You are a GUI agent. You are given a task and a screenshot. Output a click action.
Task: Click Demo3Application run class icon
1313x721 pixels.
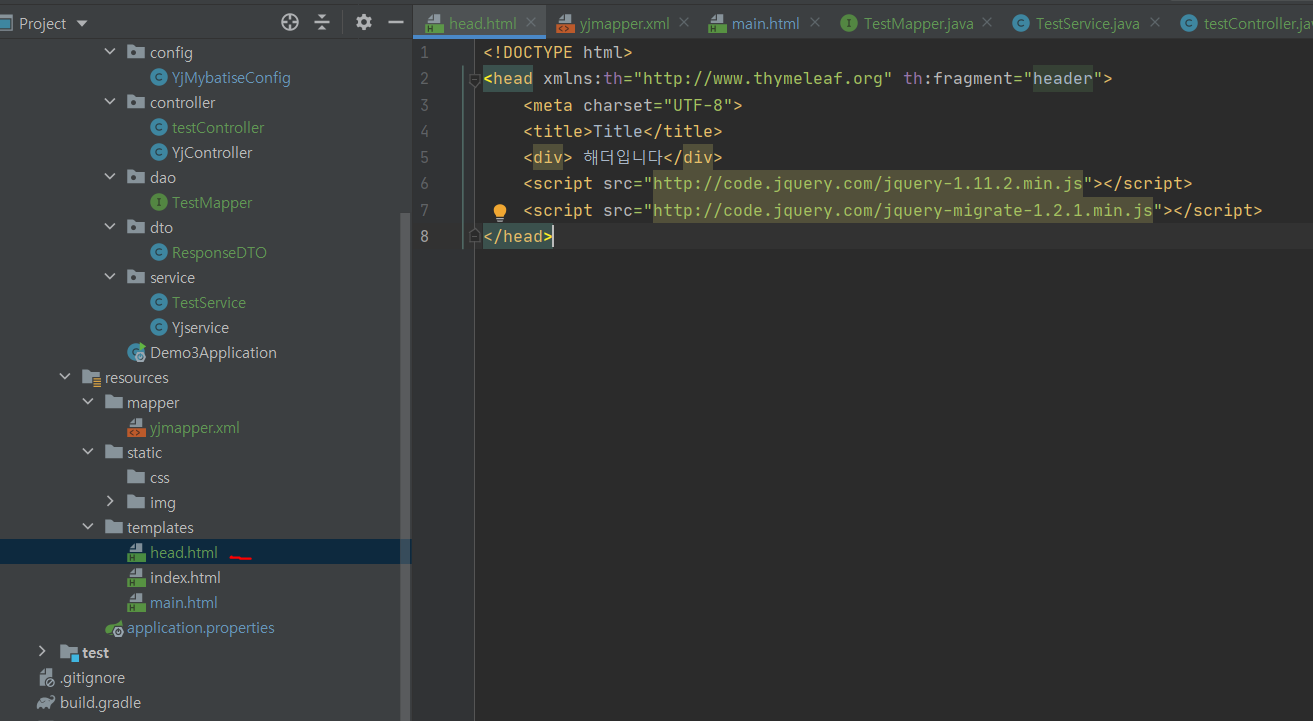(x=136, y=352)
